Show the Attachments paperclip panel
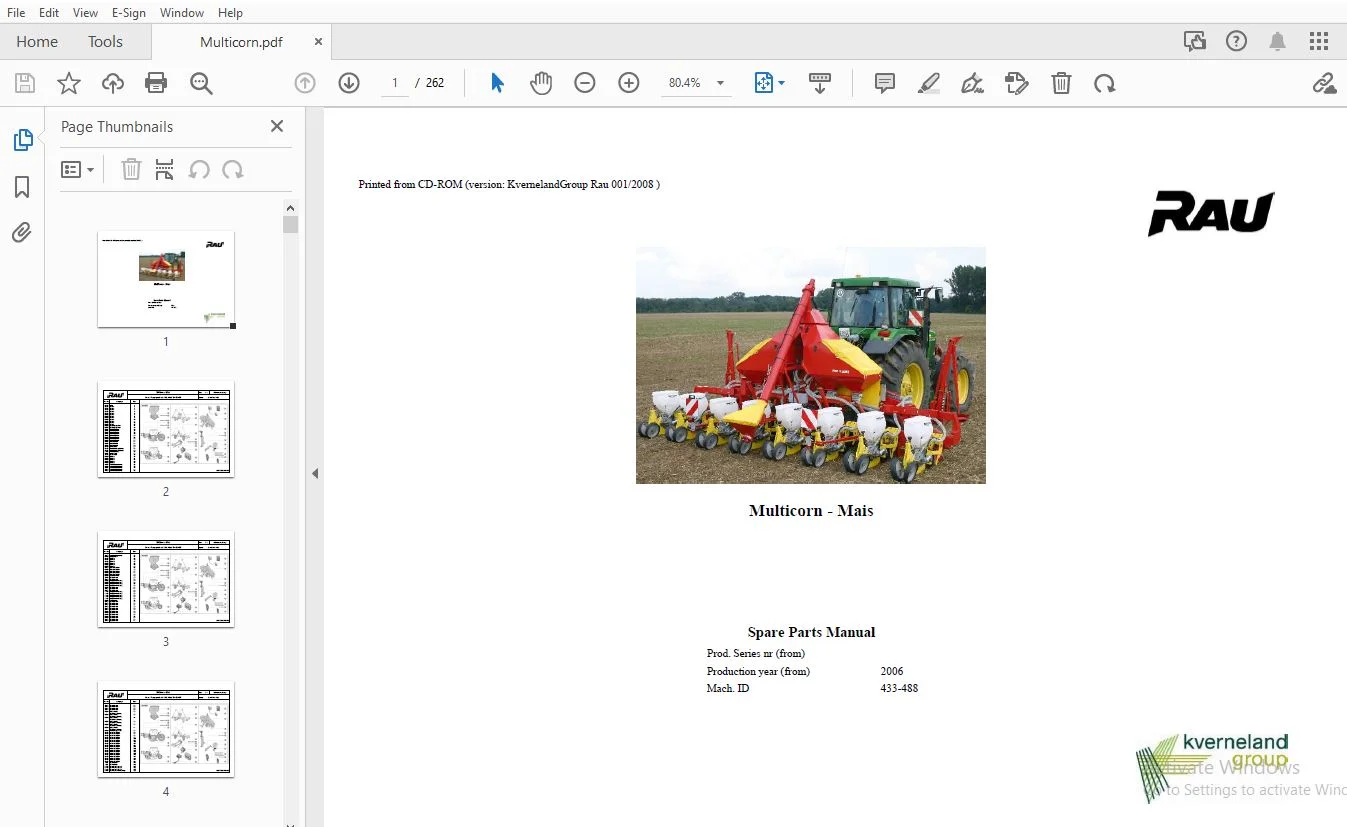Screen dimensions: 1347x827 [x=22, y=233]
